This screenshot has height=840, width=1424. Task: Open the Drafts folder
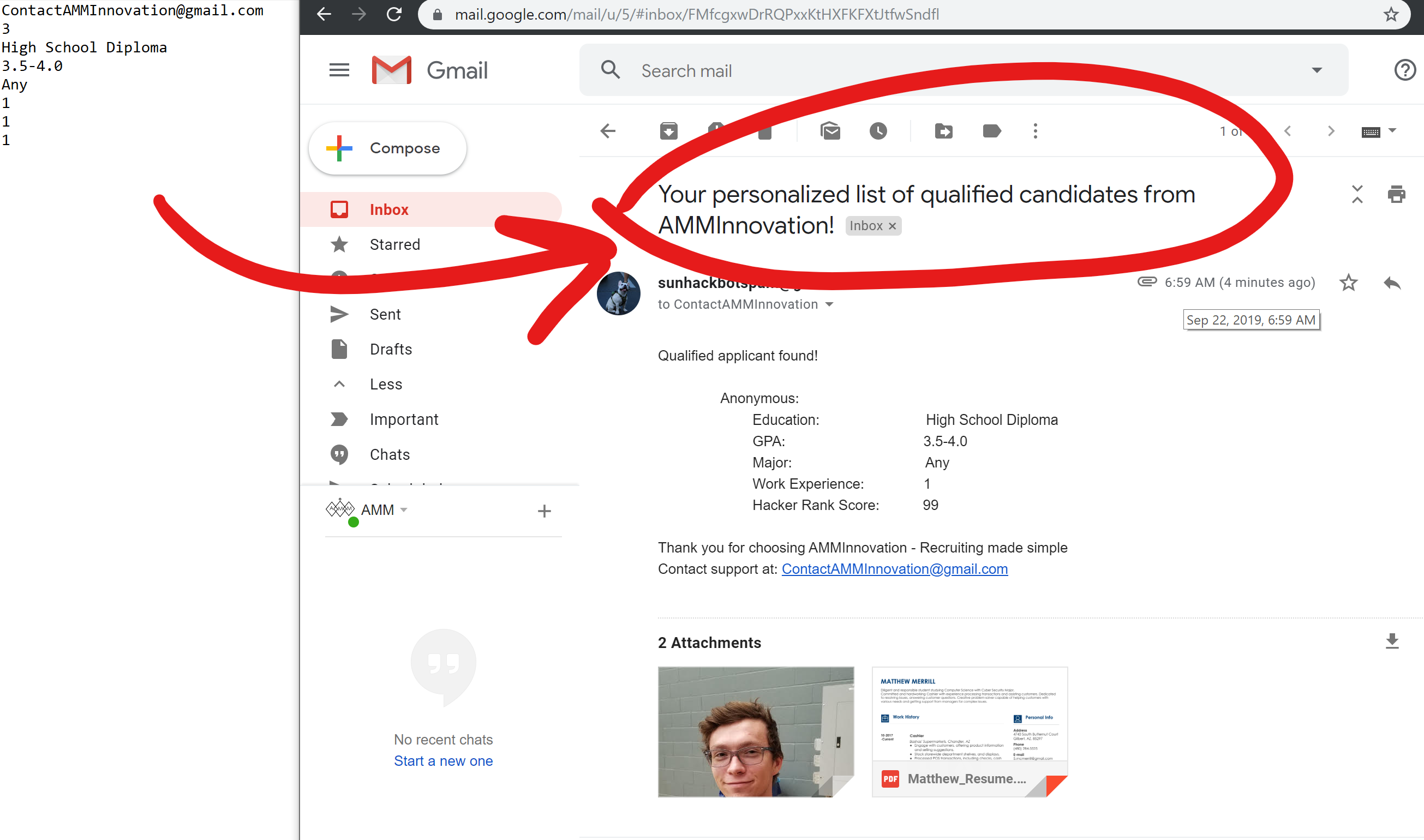click(391, 349)
